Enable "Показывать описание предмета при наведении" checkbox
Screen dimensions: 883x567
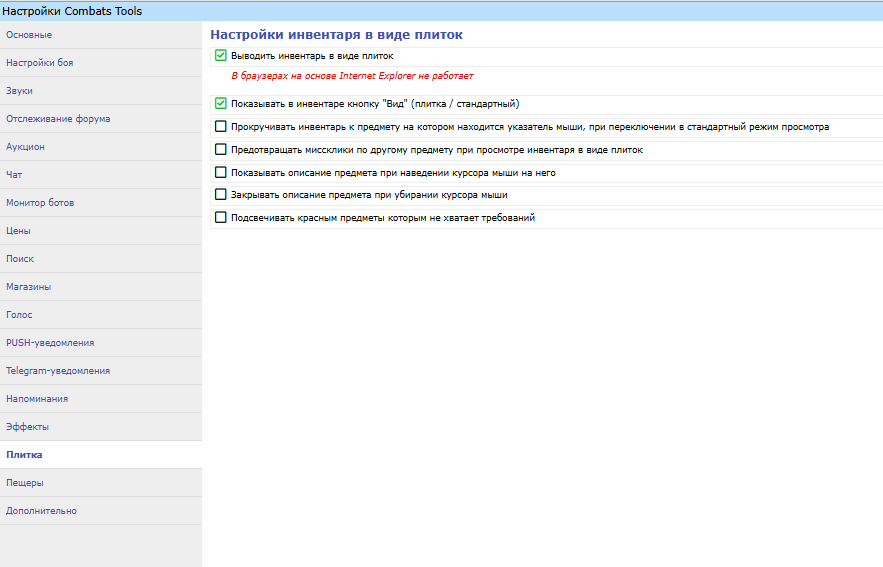221,172
